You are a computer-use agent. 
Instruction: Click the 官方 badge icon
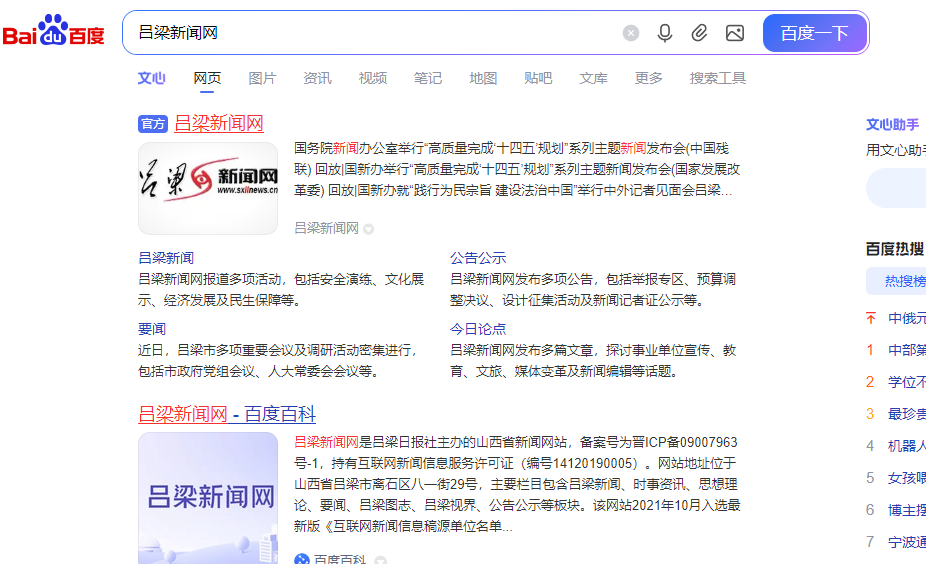(153, 124)
